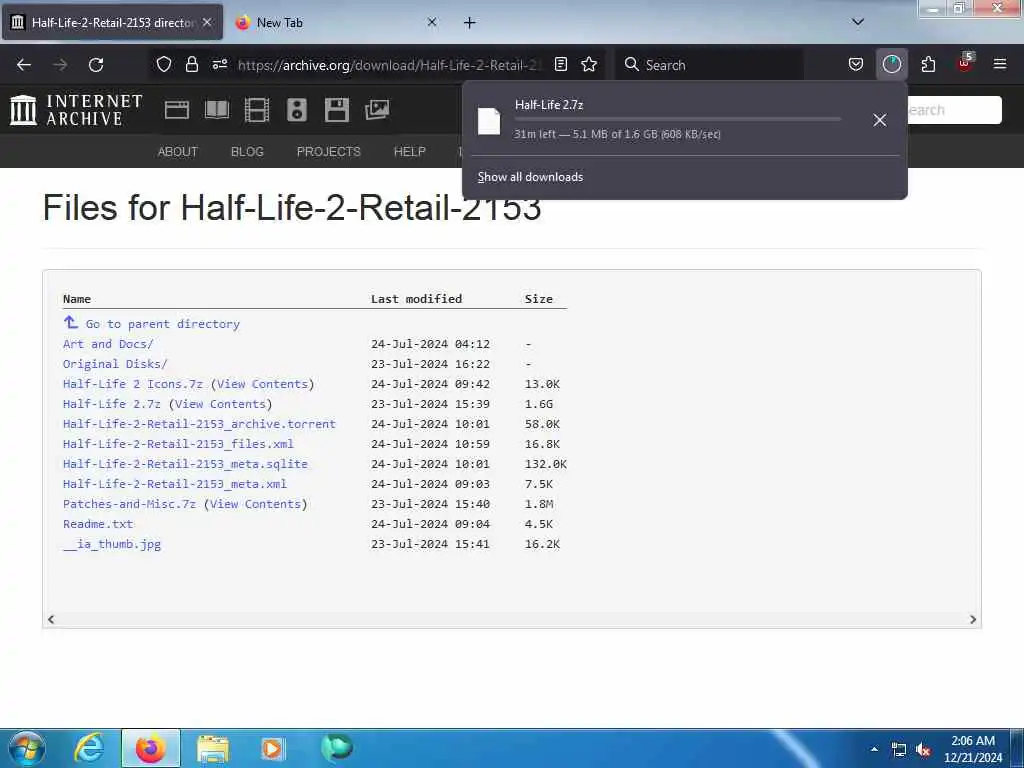Click the Half-Life 2.7z file icon in downloads panel
This screenshot has width=1024, height=768.
tap(489, 121)
